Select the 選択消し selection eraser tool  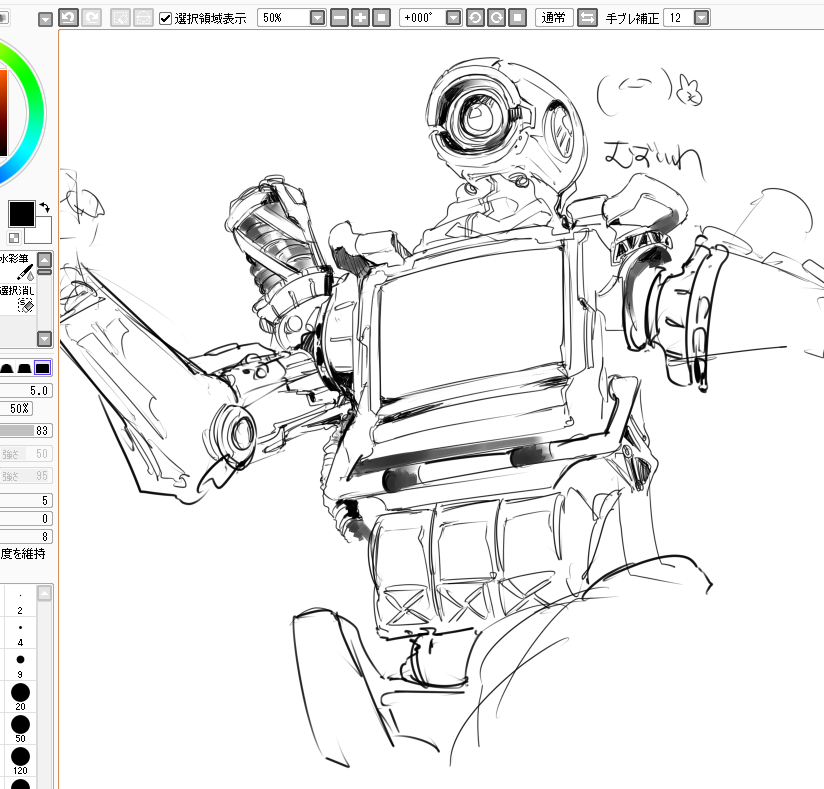[17, 299]
